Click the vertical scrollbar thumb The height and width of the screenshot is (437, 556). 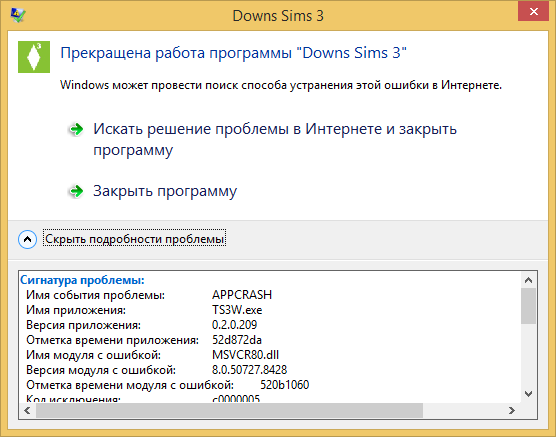pos(528,306)
